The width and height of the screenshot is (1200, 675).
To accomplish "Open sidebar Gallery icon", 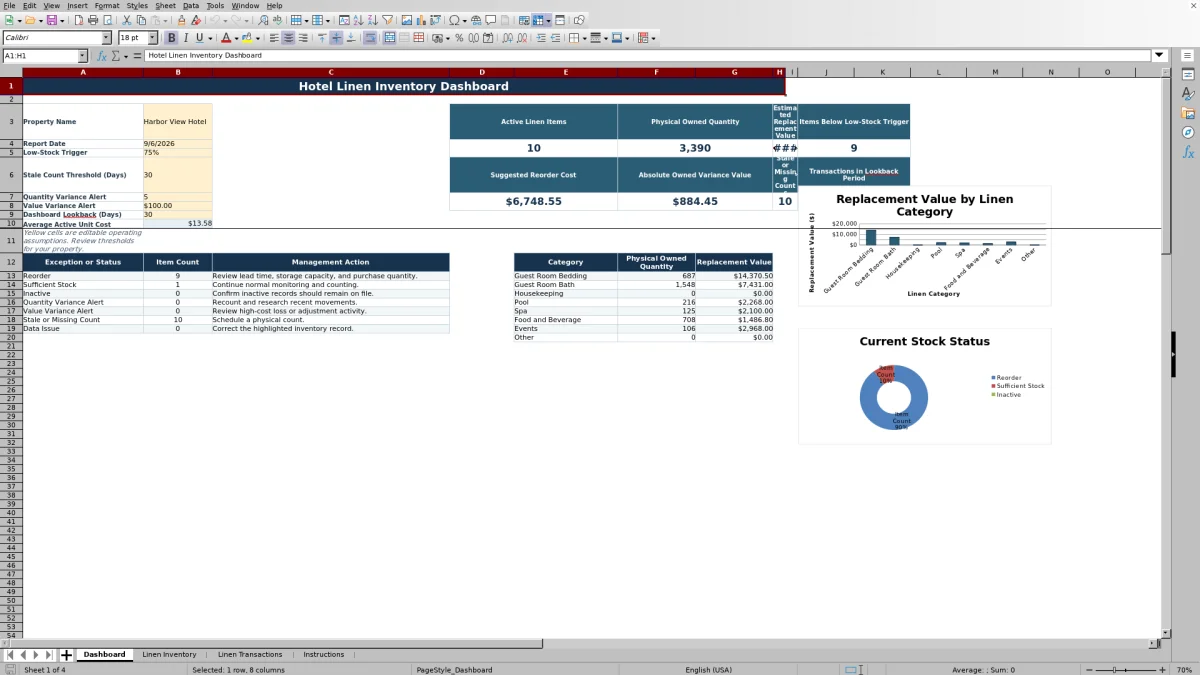I will click(x=1188, y=113).
